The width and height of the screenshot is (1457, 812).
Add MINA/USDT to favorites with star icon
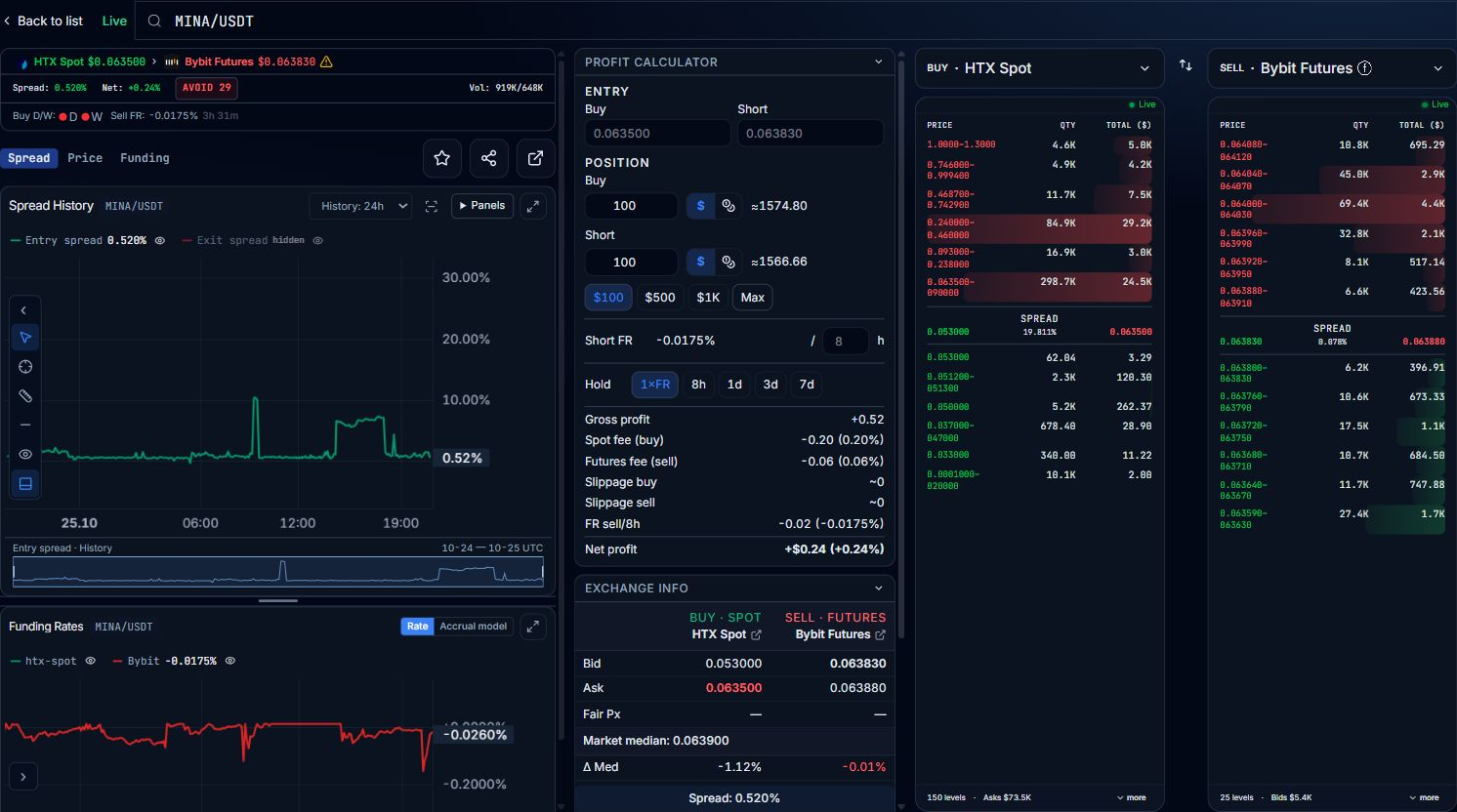pyautogui.click(x=441, y=158)
